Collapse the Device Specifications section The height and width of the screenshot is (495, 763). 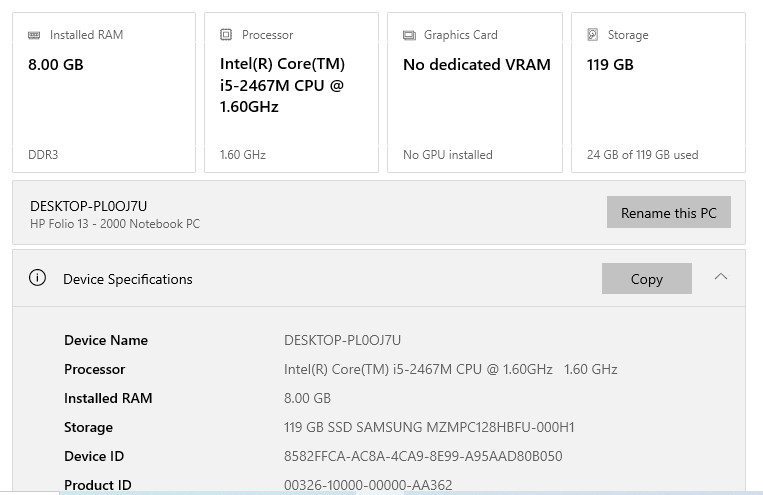tap(721, 277)
